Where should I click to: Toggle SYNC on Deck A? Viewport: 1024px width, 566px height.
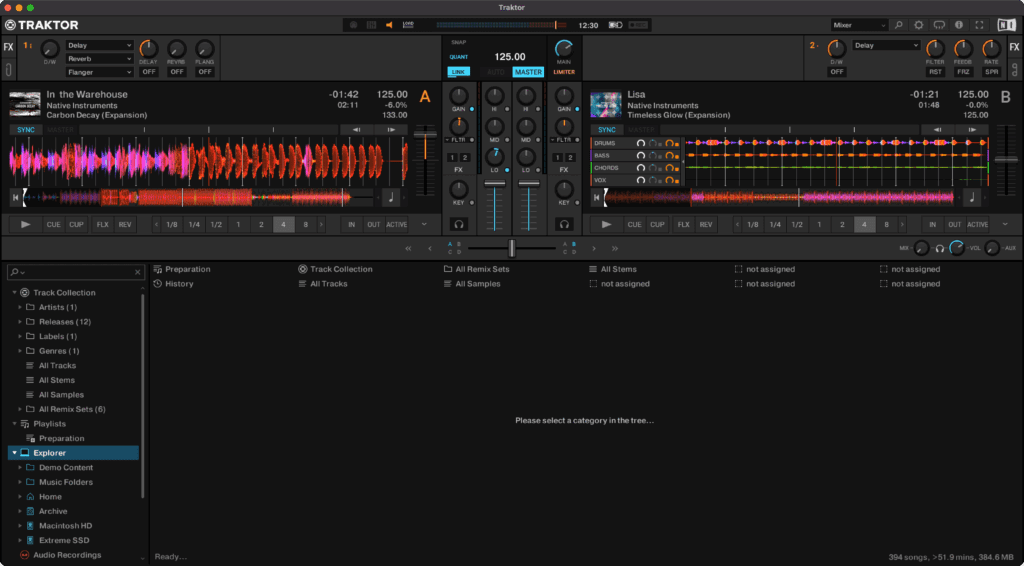point(25,130)
